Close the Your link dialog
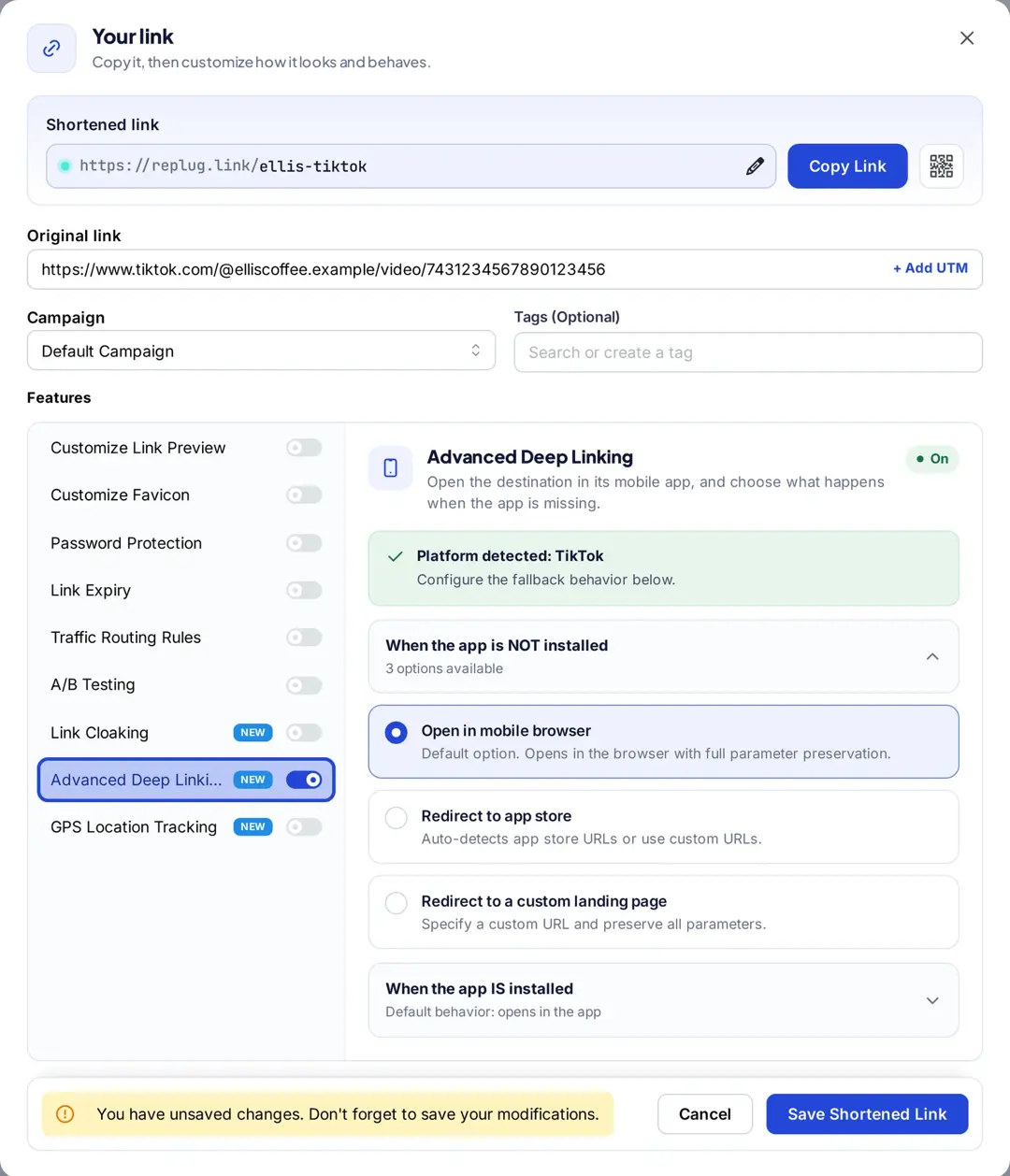The height and width of the screenshot is (1176, 1010). coord(967,37)
